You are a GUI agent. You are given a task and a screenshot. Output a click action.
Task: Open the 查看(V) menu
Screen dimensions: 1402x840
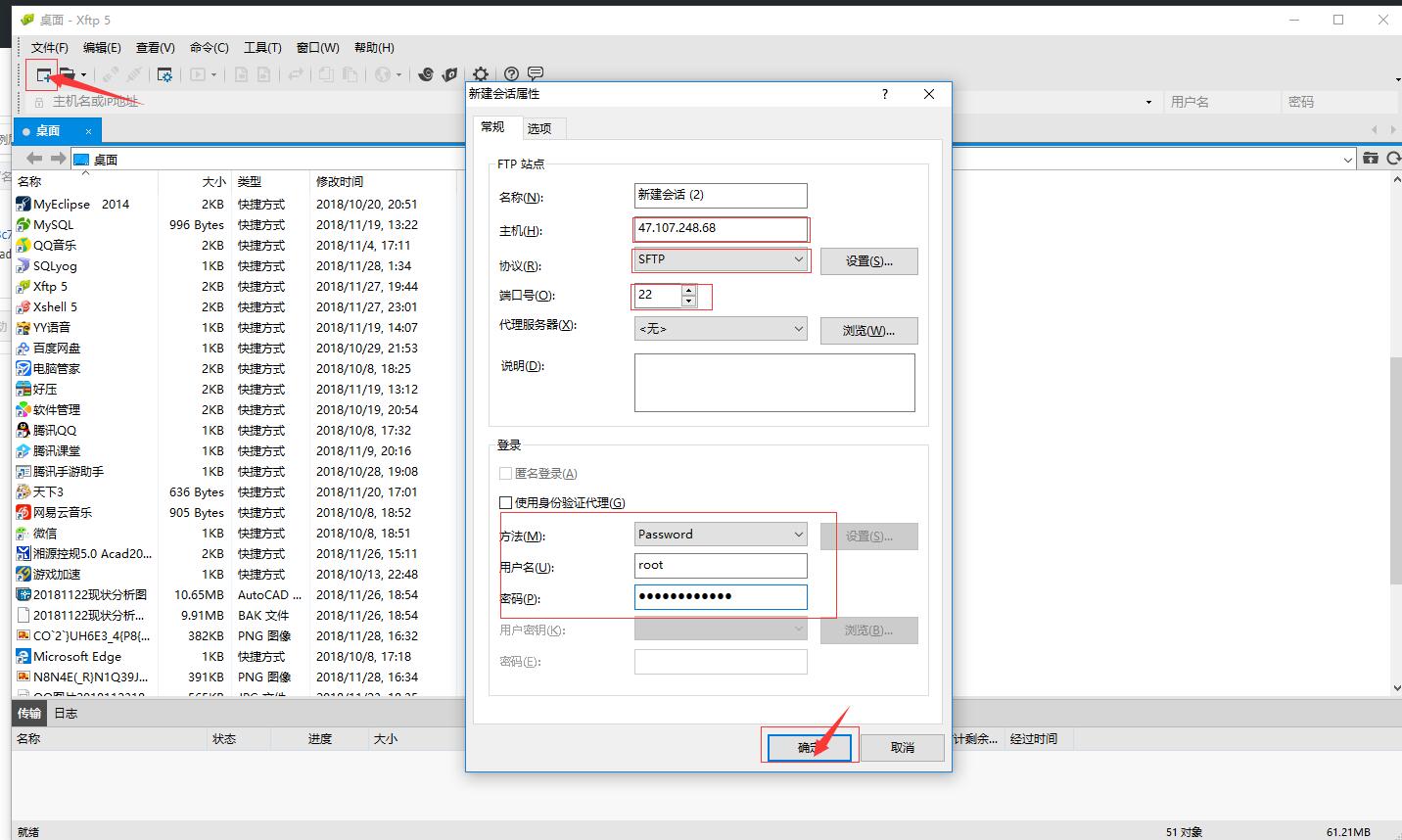pos(156,48)
